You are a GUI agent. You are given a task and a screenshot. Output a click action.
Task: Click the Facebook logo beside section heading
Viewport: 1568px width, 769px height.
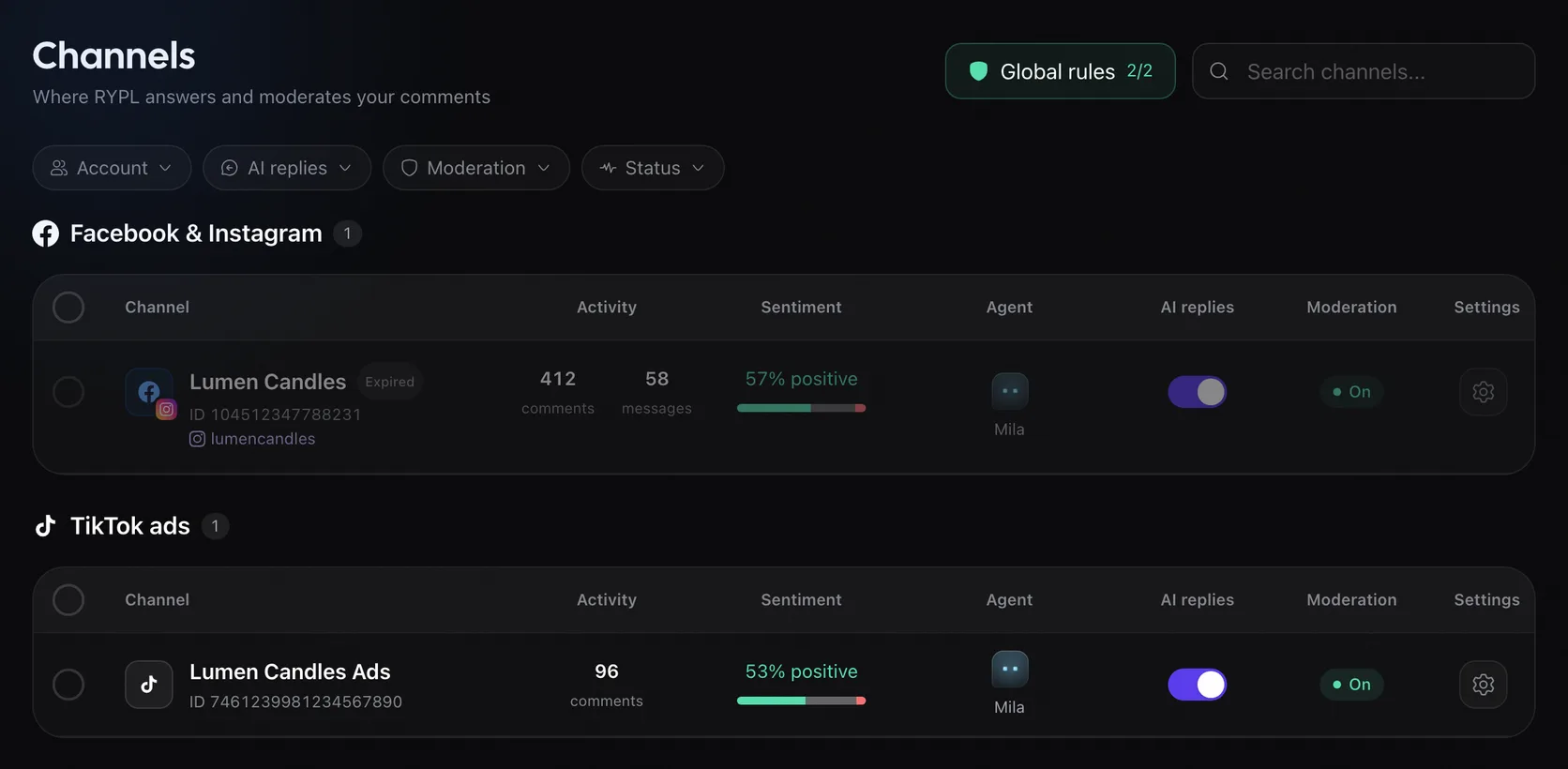pyautogui.click(x=45, y=234)
